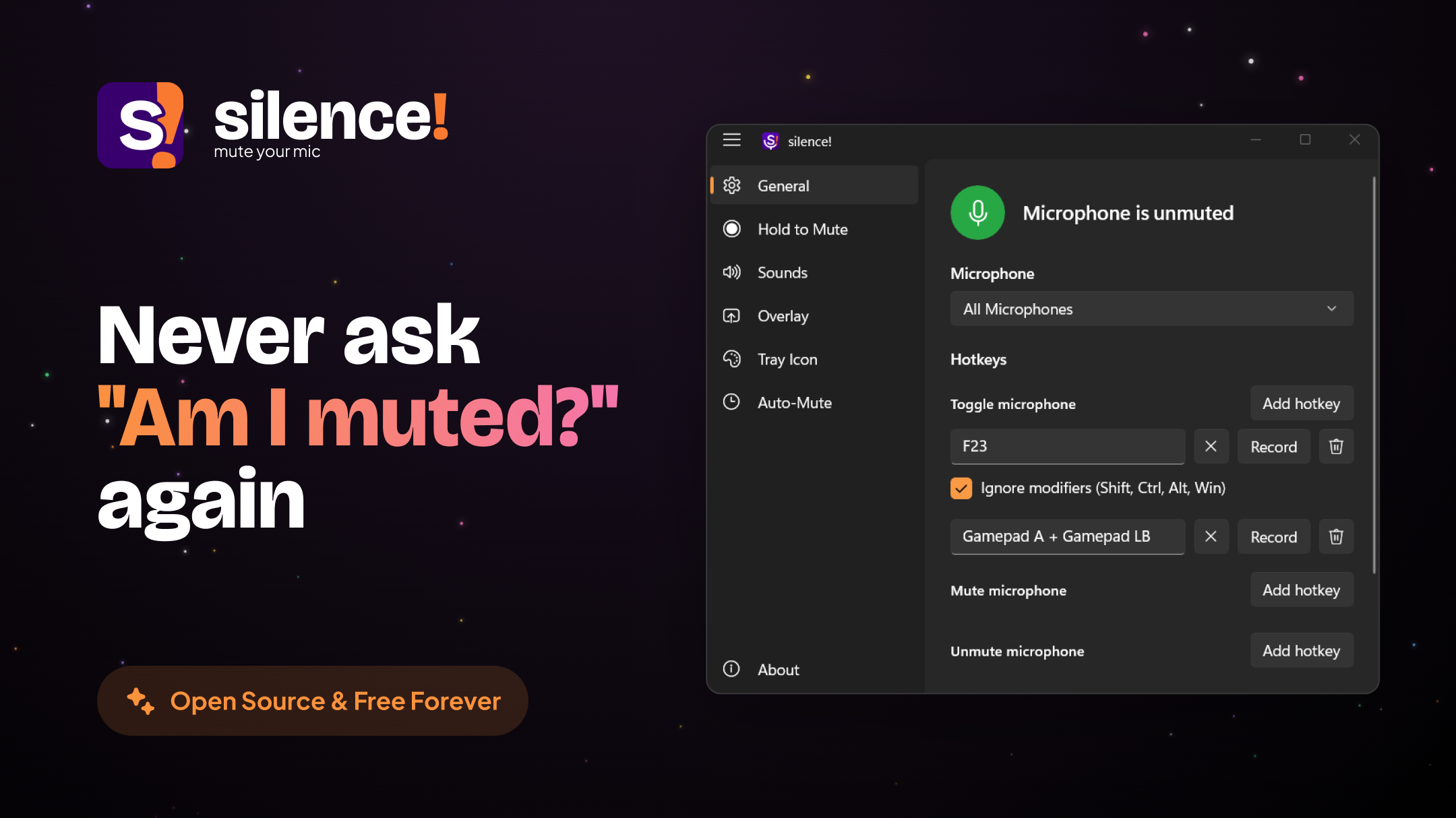Open the Hold to Mute page
The width and height of the screenshot is (1456, 818).
(x=815, y=229)
